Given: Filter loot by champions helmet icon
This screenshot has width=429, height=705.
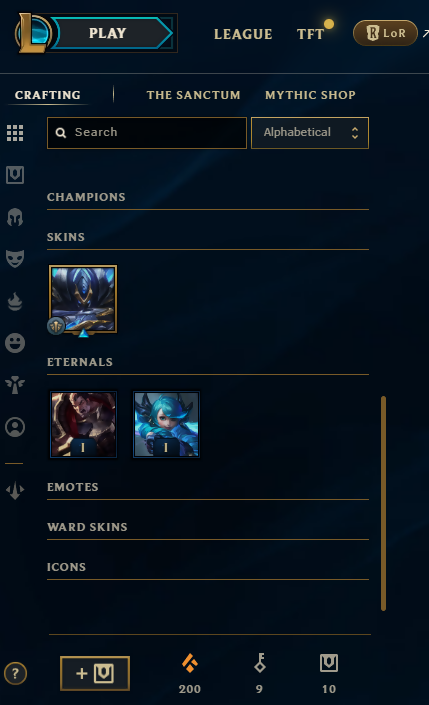Looking at the screenshot, I should pos(15,217).
